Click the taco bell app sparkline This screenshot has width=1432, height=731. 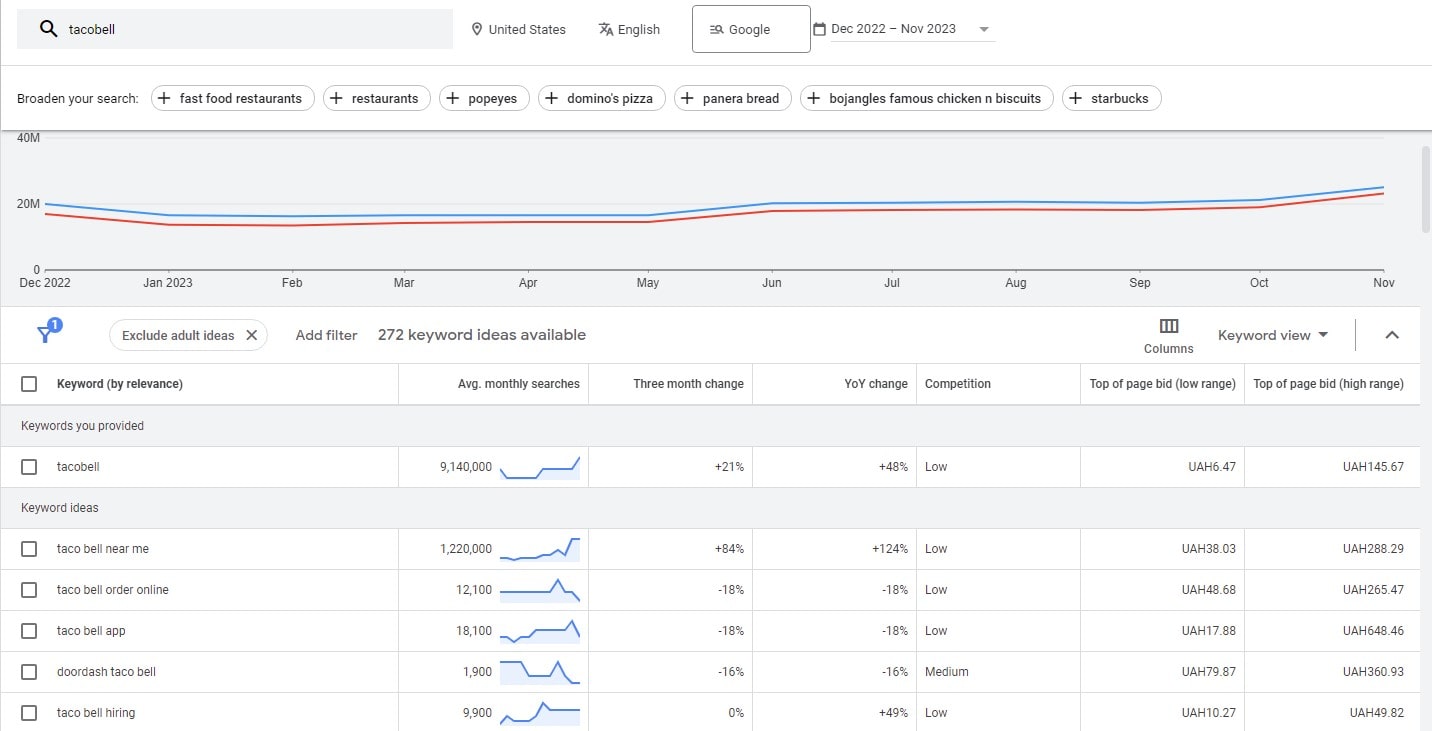click(540, 631)
